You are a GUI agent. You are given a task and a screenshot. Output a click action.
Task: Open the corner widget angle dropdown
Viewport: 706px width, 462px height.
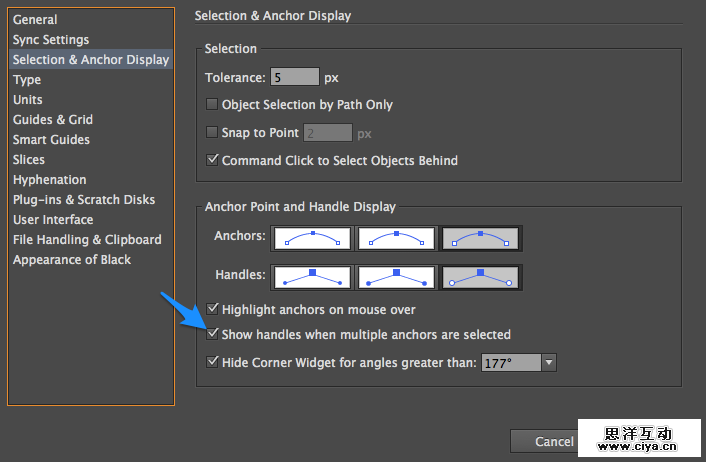click(x=548, y=362)
